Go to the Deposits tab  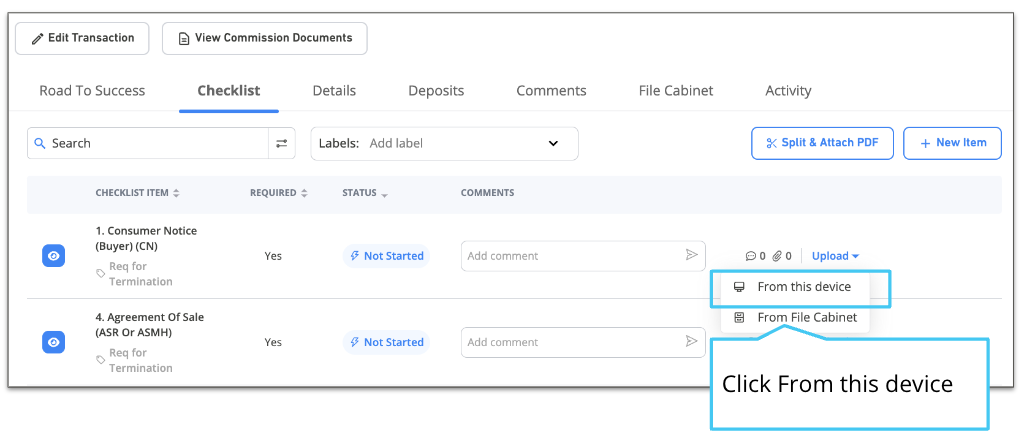click(436, 90)
